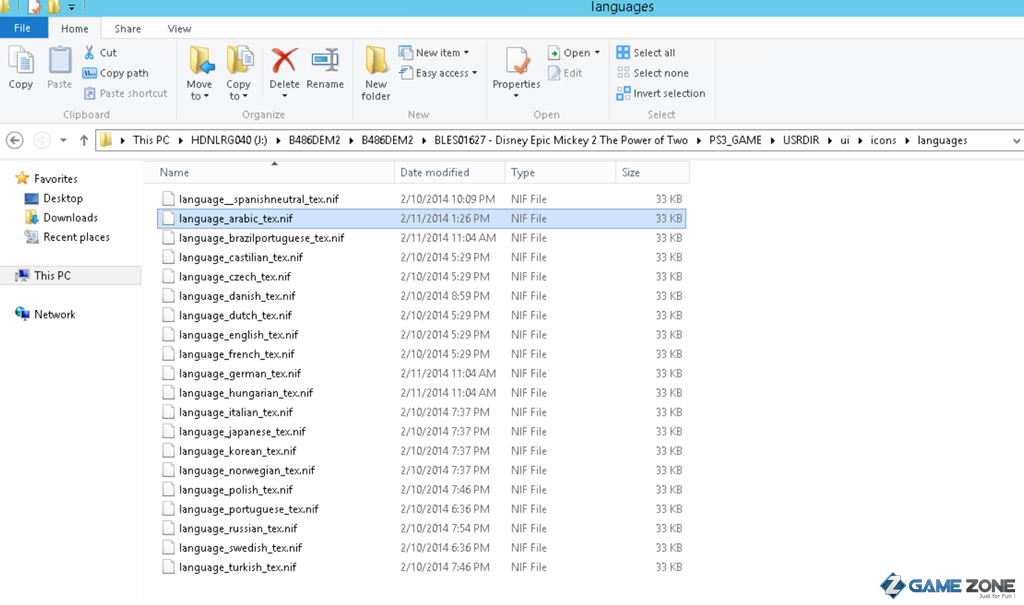Select language_english_tex.nif file
1024x605 pixels.
click(421, 335)
